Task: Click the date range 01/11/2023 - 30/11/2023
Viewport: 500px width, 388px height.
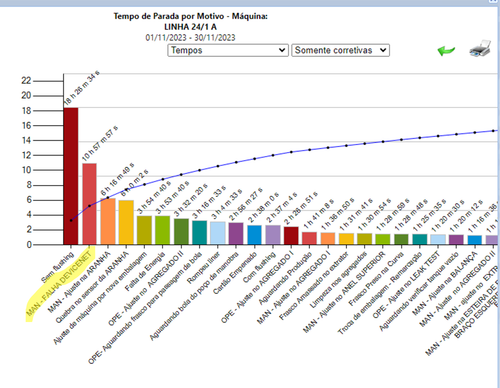Action: coord(190,37)
